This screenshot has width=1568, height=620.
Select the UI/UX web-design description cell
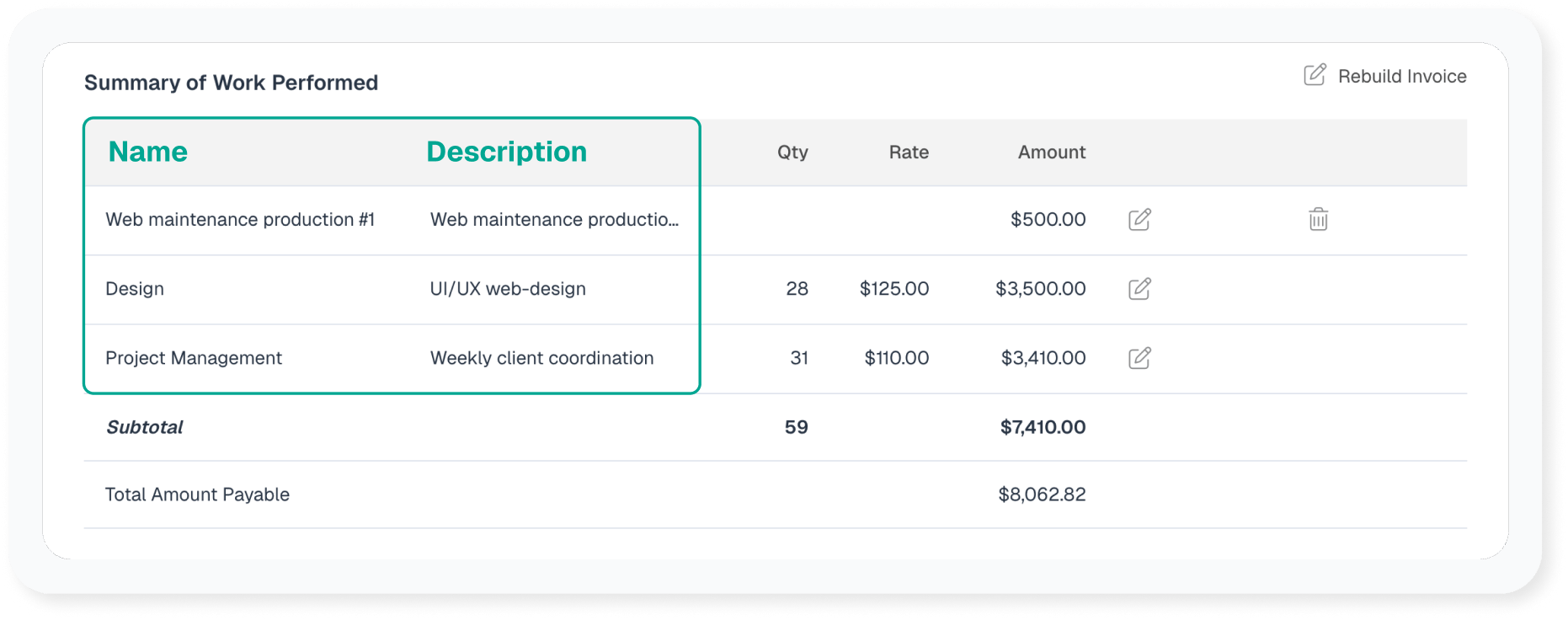508,289
